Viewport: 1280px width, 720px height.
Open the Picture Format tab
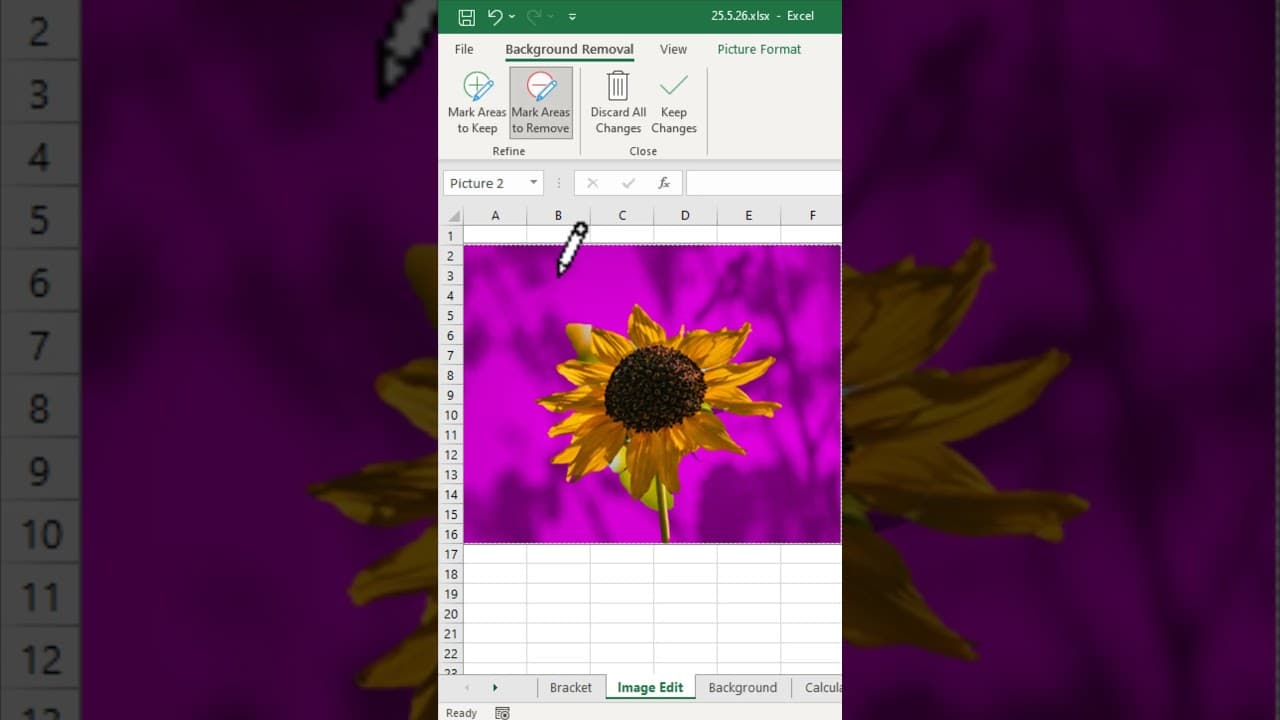tap(759, 49)
